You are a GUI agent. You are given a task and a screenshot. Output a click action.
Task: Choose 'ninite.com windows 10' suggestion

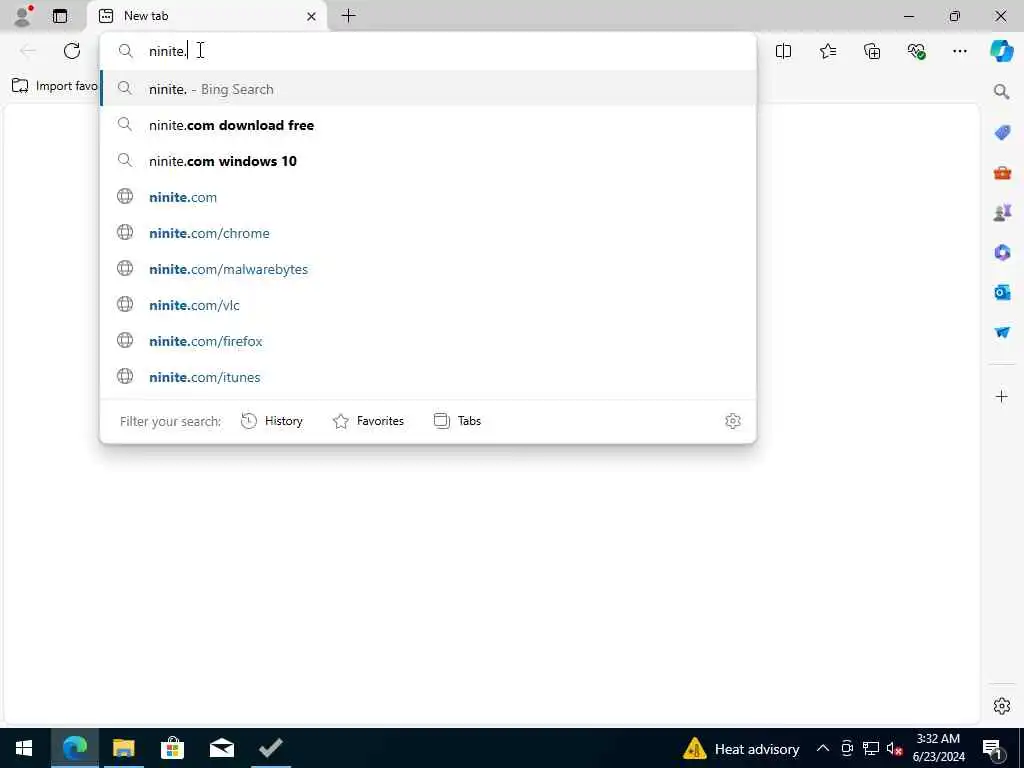coord(428,161)
